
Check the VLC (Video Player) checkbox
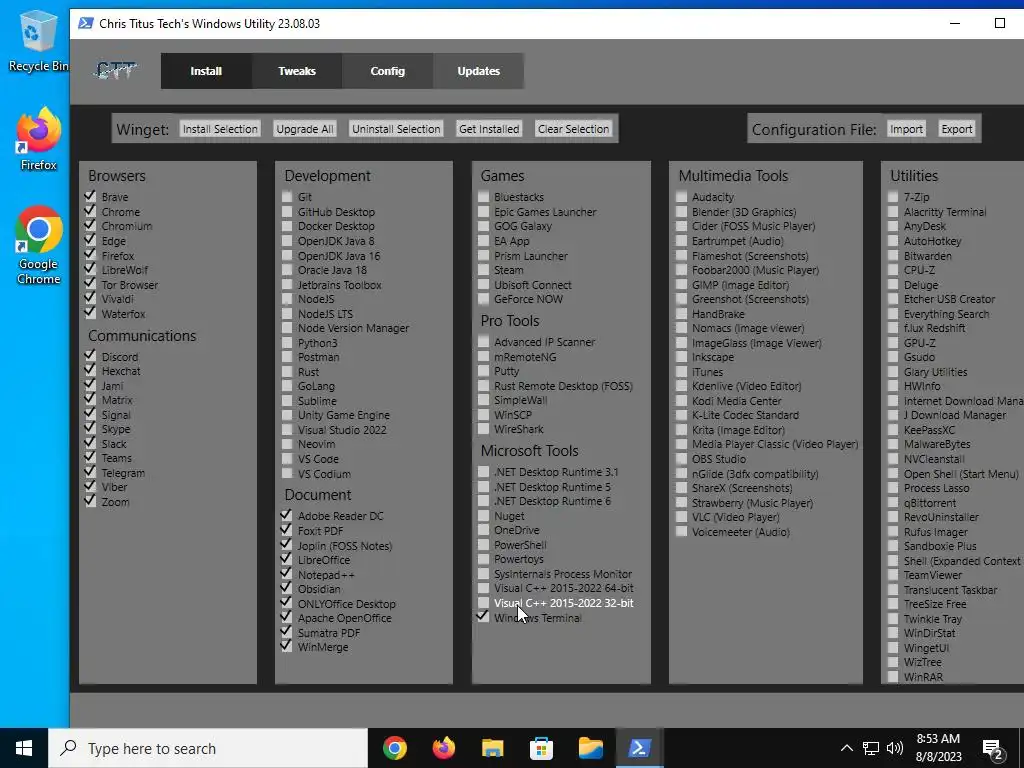point(681,517)
